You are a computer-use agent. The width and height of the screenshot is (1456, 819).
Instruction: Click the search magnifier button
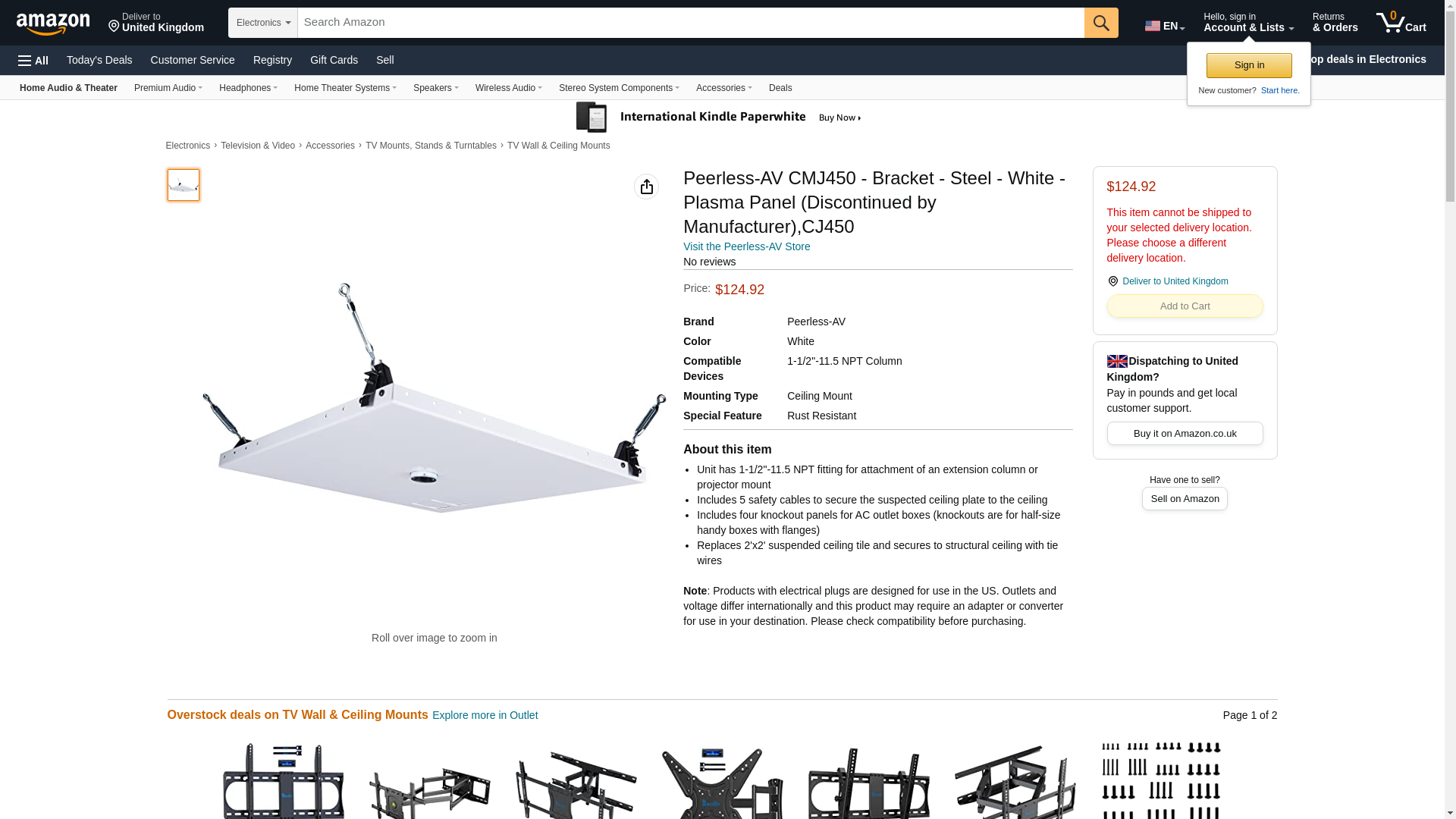(x=1101, y=23)
